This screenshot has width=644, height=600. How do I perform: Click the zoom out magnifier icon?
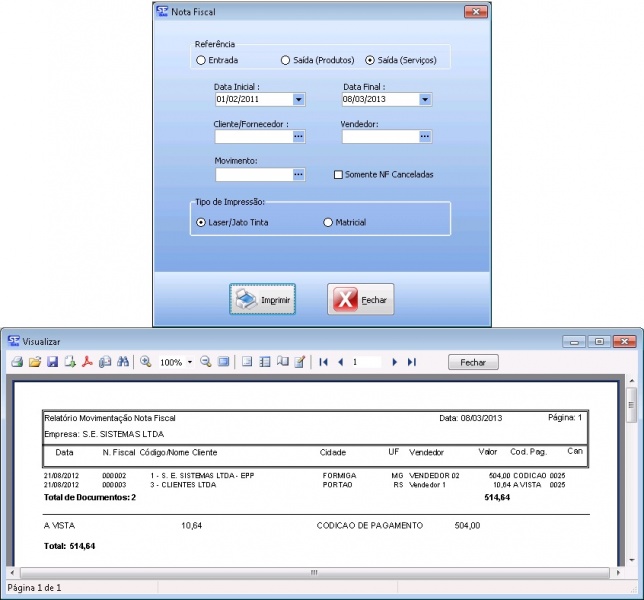point(206,362)
